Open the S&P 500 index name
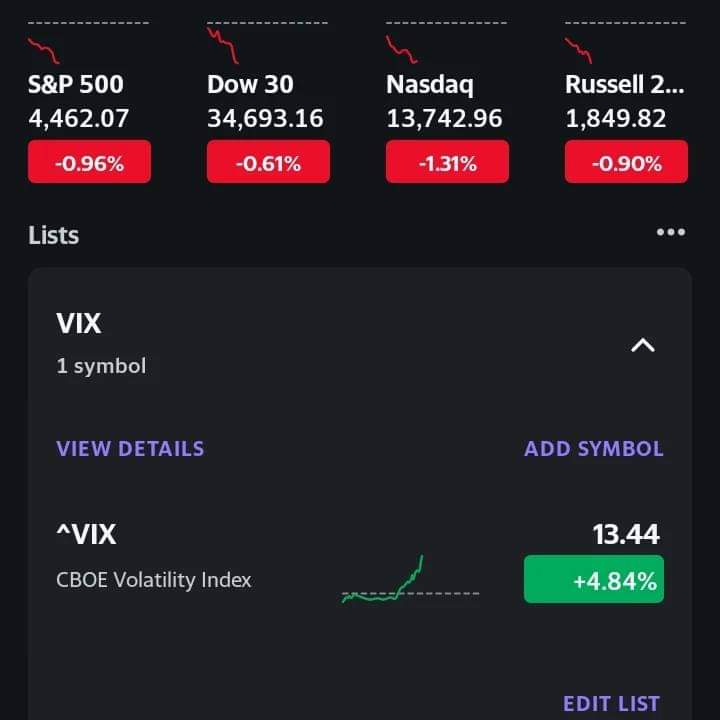This screenshot has width=720, height=720. [x=76, y=84]
